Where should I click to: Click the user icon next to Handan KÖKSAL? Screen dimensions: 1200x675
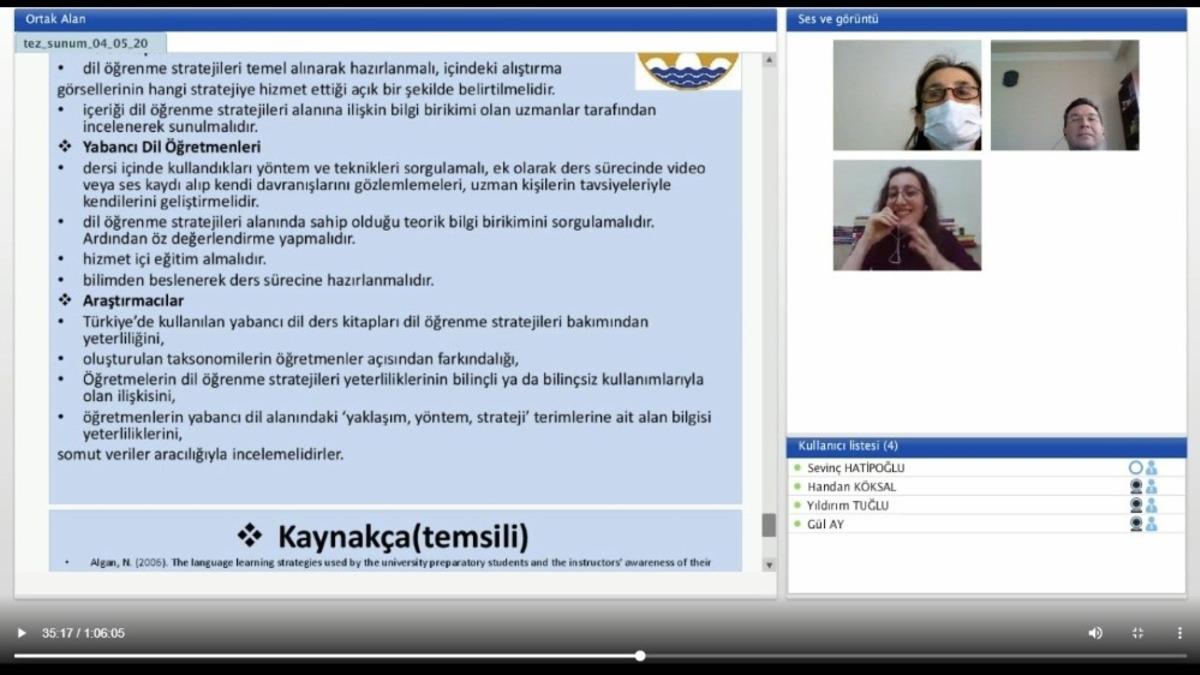pyautogui.click(x=1151, y=487)
